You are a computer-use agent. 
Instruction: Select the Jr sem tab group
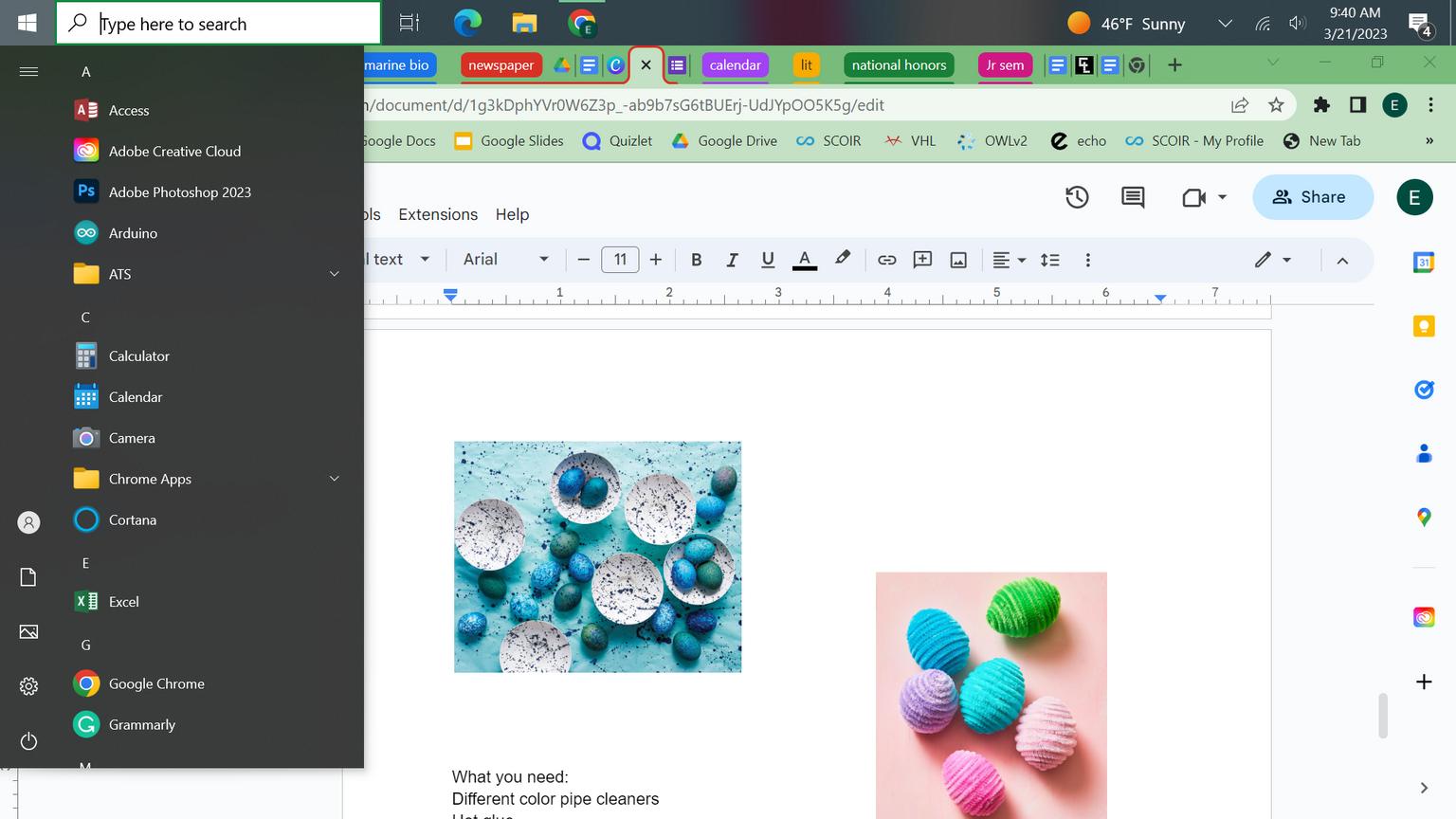pos(1005,65)
